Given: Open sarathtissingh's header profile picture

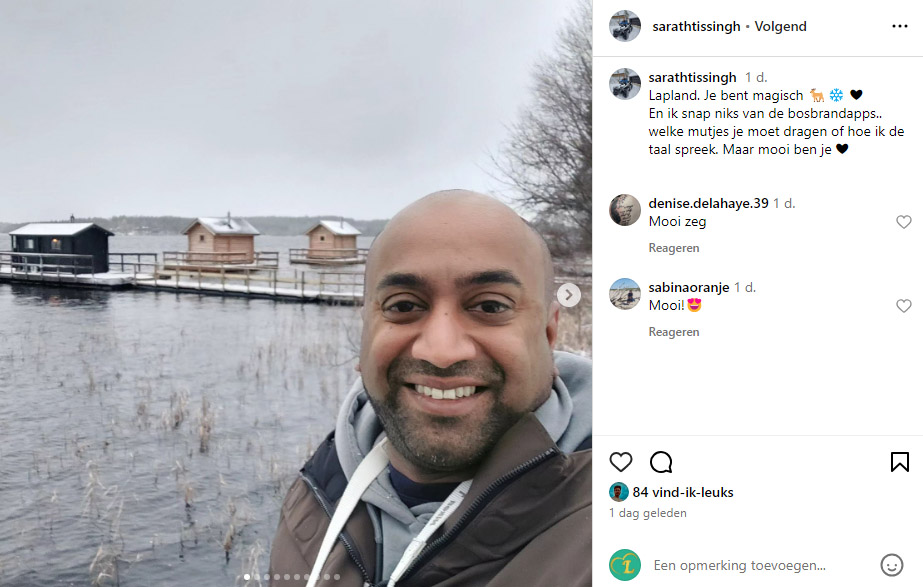Looking at the screenshot, I should 625,26.
